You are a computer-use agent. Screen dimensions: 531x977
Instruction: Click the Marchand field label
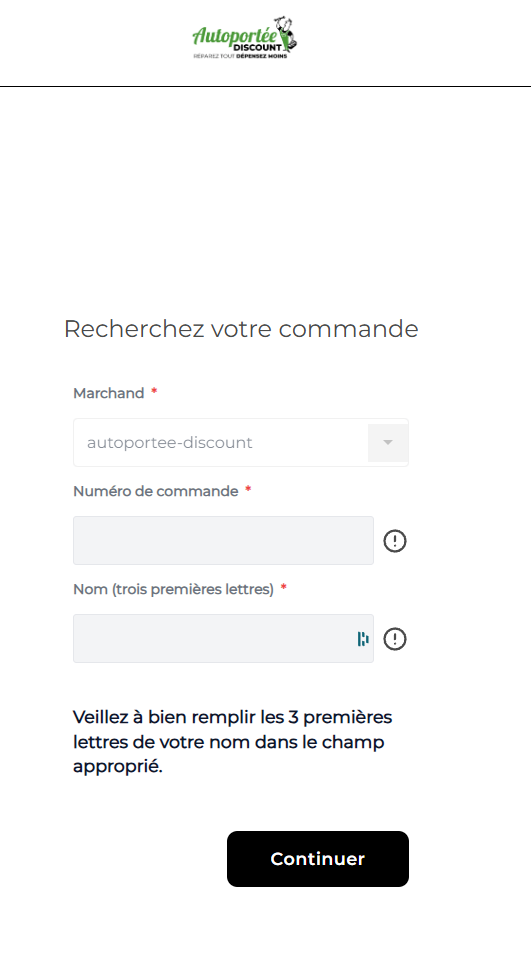pos(108,393)
